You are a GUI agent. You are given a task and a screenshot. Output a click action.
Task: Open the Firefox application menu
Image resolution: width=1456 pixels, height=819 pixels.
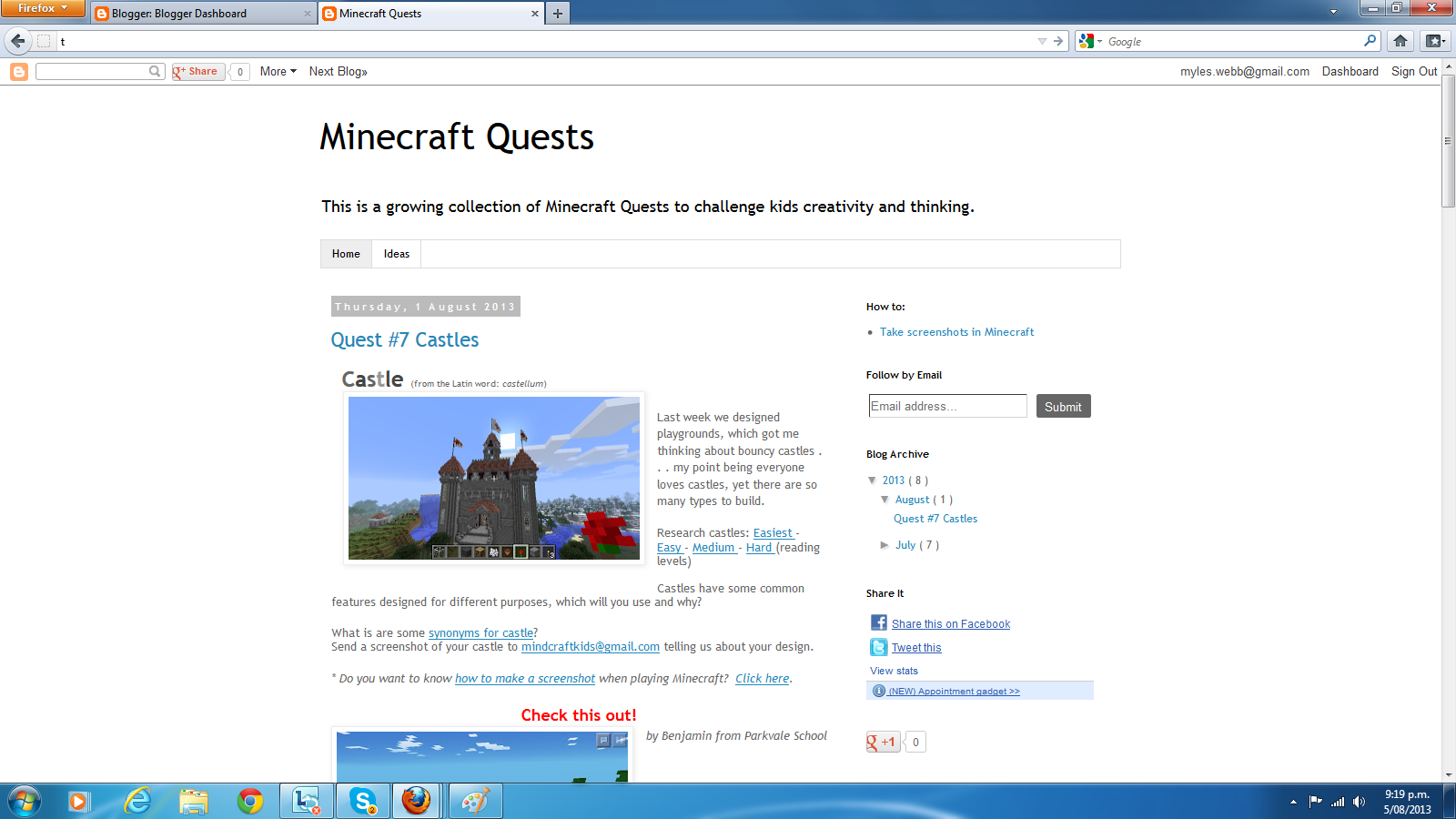43,8
